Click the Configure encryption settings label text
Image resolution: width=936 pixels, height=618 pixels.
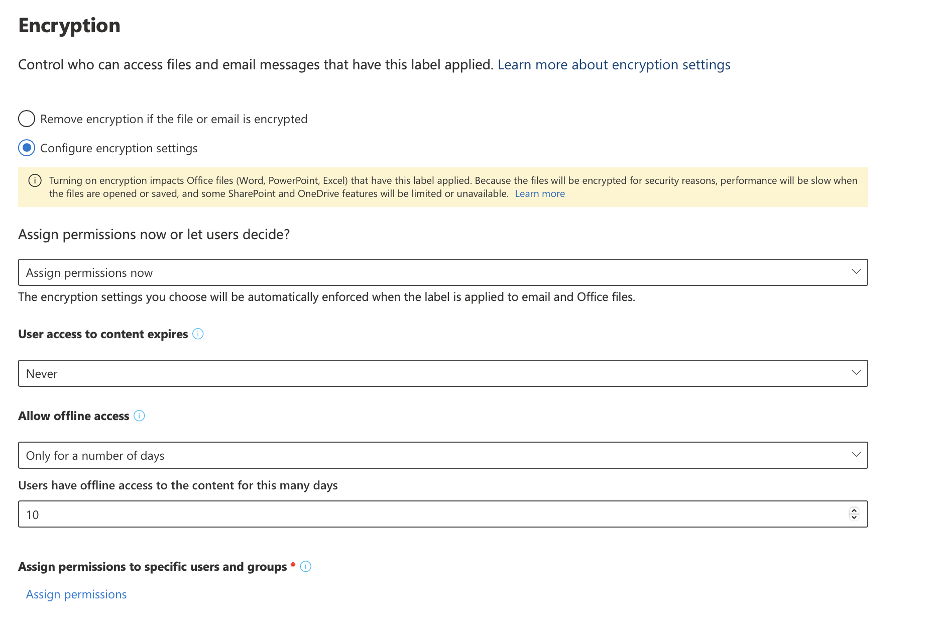(119, 148)
